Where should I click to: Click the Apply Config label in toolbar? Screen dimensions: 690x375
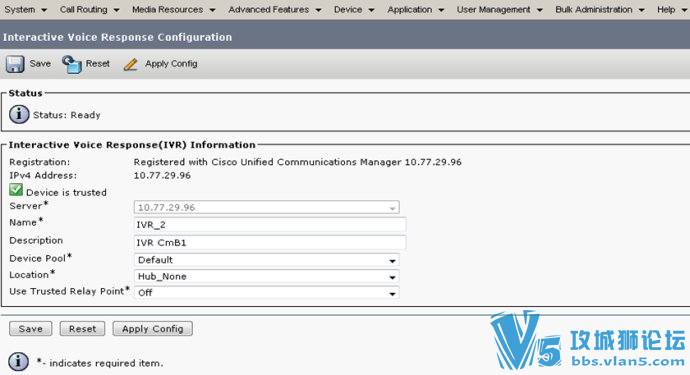(x=171, y=64)
